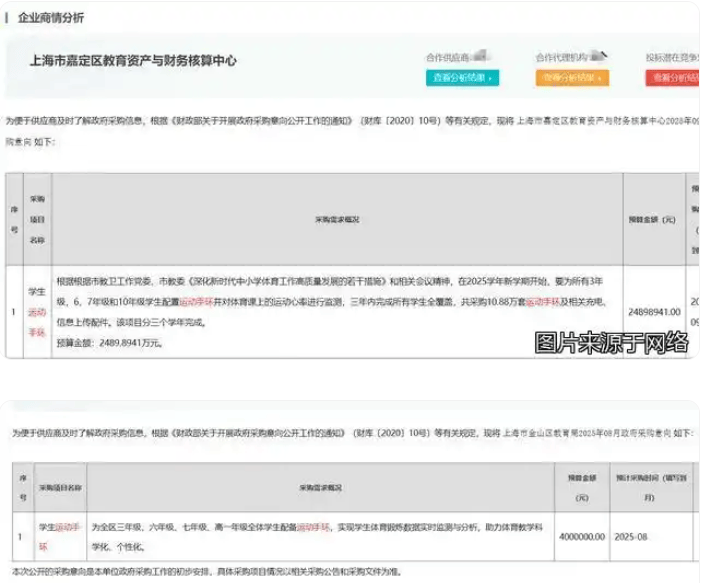Click the orange 查看分析结果 button under 合作代理机构

point(572,78)
